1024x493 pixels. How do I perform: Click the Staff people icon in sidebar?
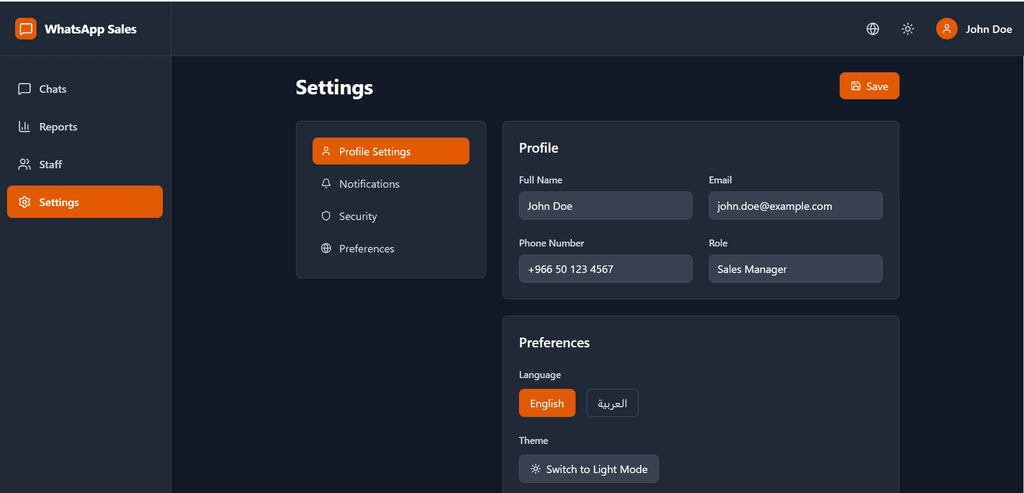pos(25,164)
